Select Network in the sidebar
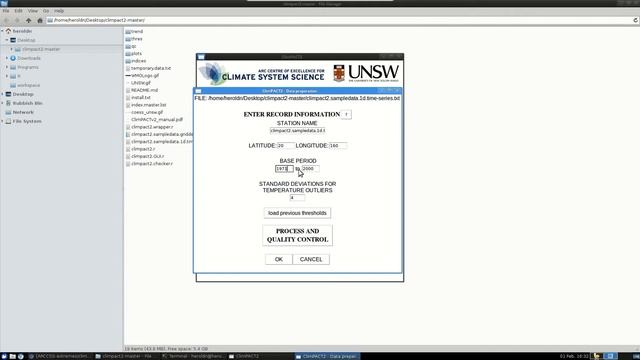640x360 pixels. point(23,112)
